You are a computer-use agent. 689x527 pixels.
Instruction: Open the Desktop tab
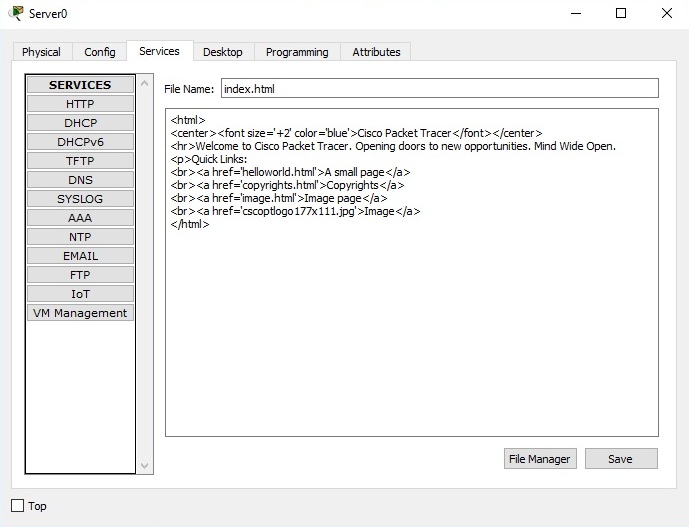pyautogui.click(x=223, y=52)
